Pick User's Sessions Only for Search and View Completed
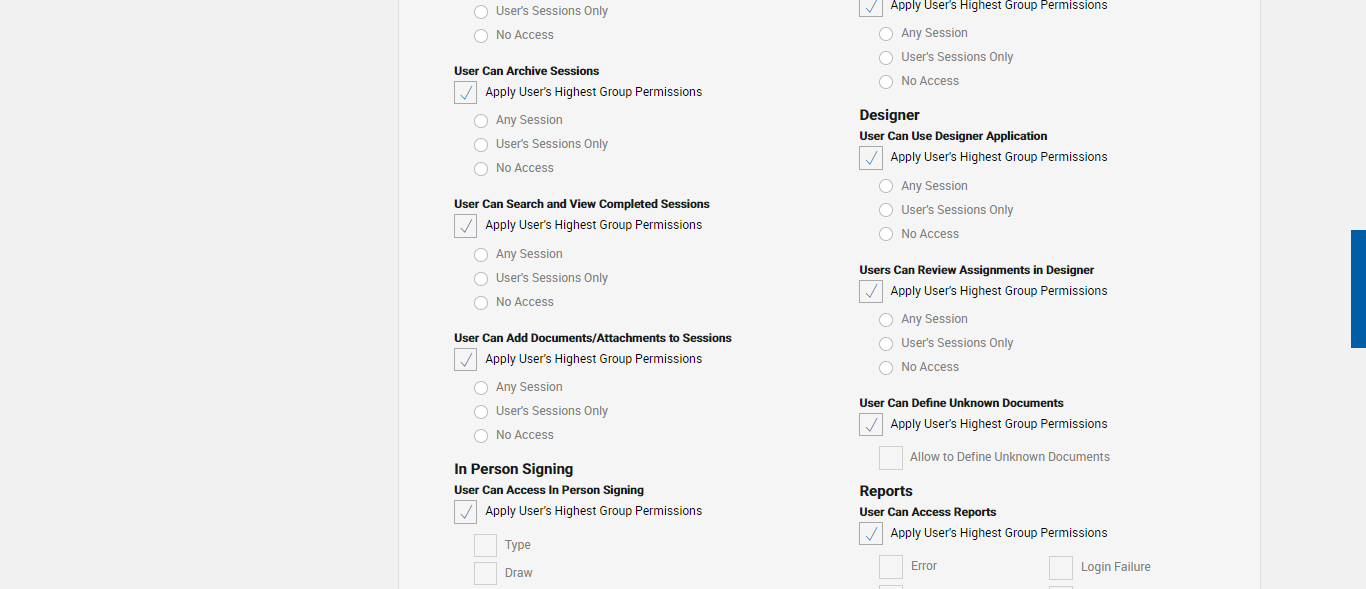 click(481, 279)
